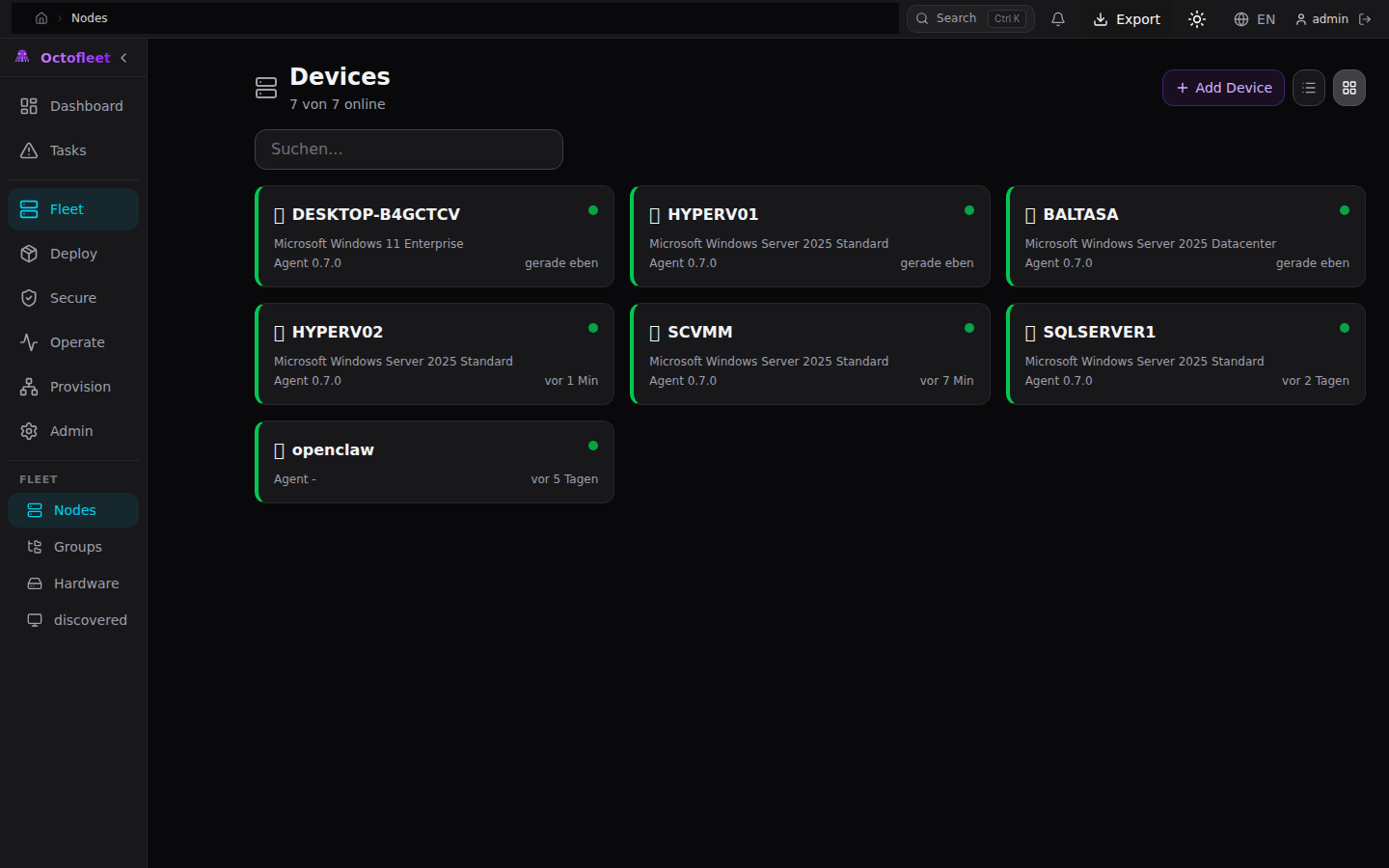Click the Add Device button
1389x868 pixels.
tap(1223, 88)
